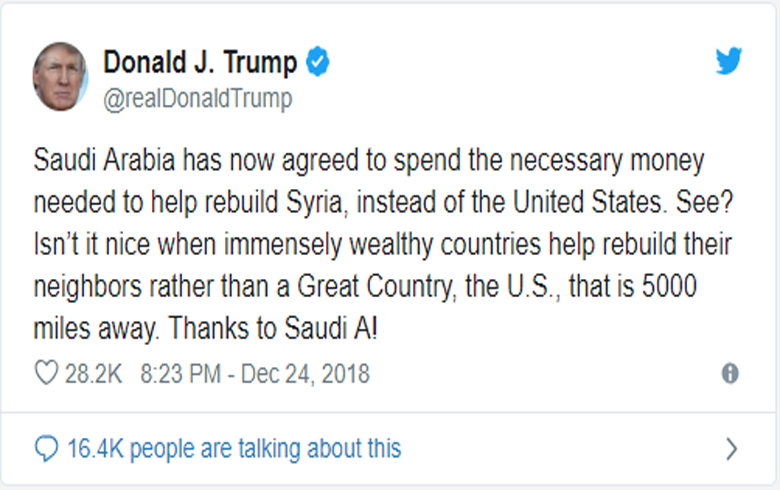The width and height of the screenshot is (780, 490).
Task: Click the Twitter bird logo icon
Action: coord(729,61)
